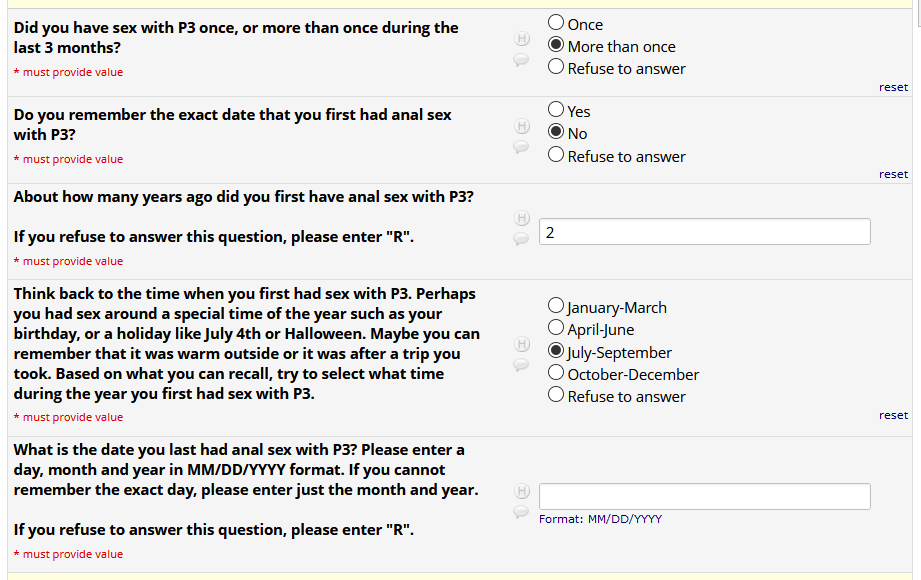
Task: Reset the once-or-more-than-once answer
Action: coord(893,87)
